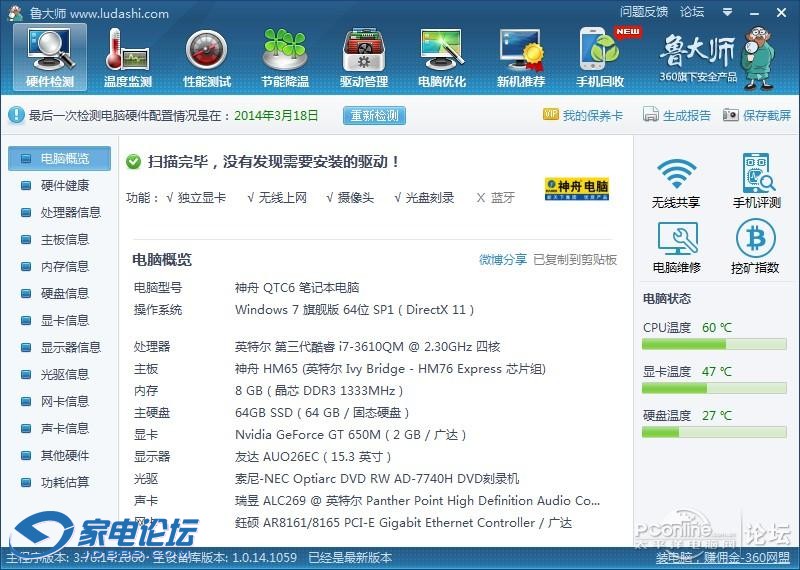The width and height of the screenshot is (800, 570).
Task: Click the 挖矿指数 bitcoin mining icon
Action: click(756, 247)
